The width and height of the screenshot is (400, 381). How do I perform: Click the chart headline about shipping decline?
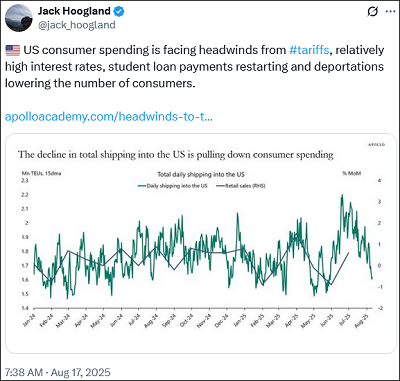(x=176, y=155)
